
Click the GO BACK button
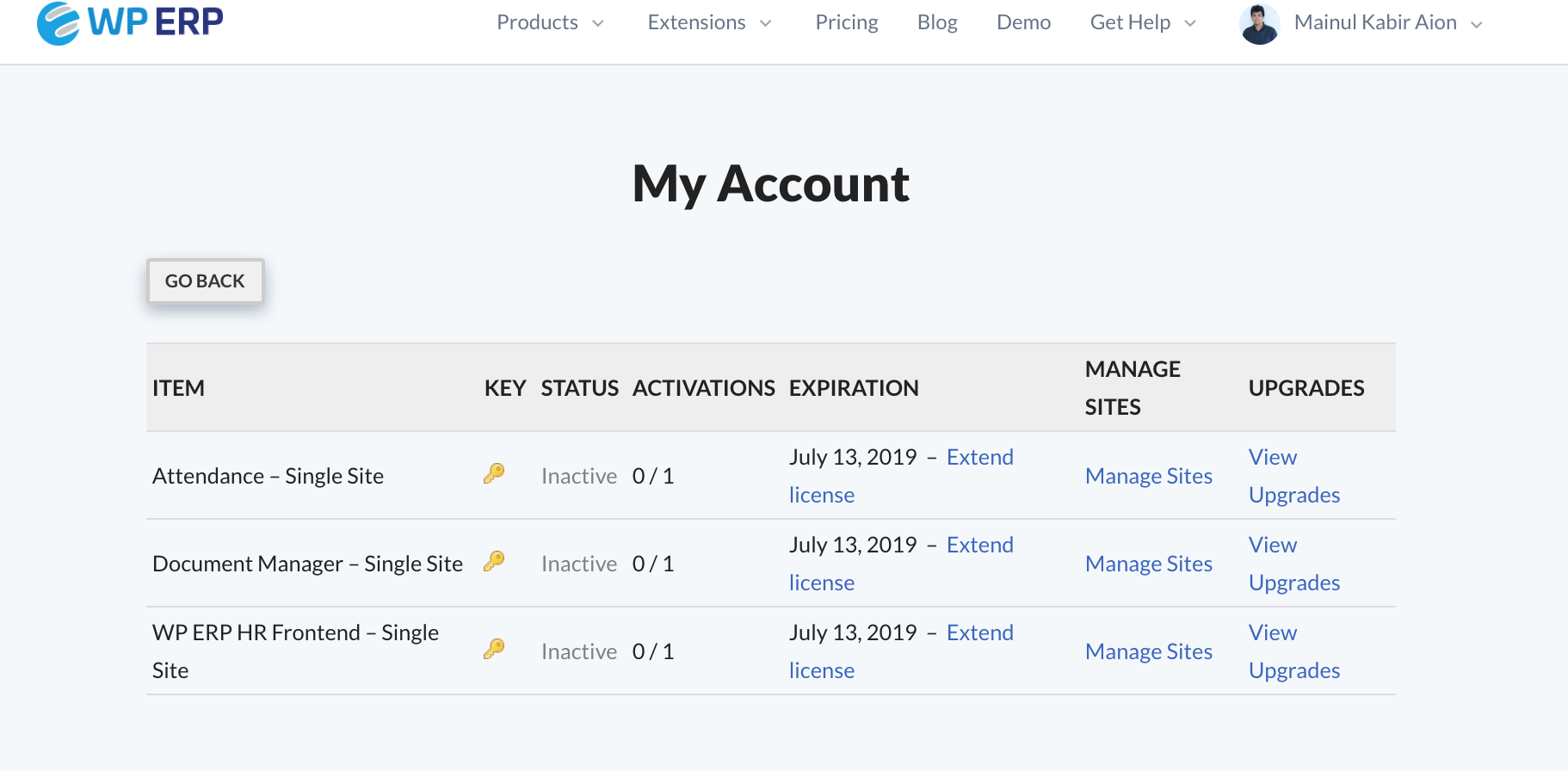[x=205, y=281]
